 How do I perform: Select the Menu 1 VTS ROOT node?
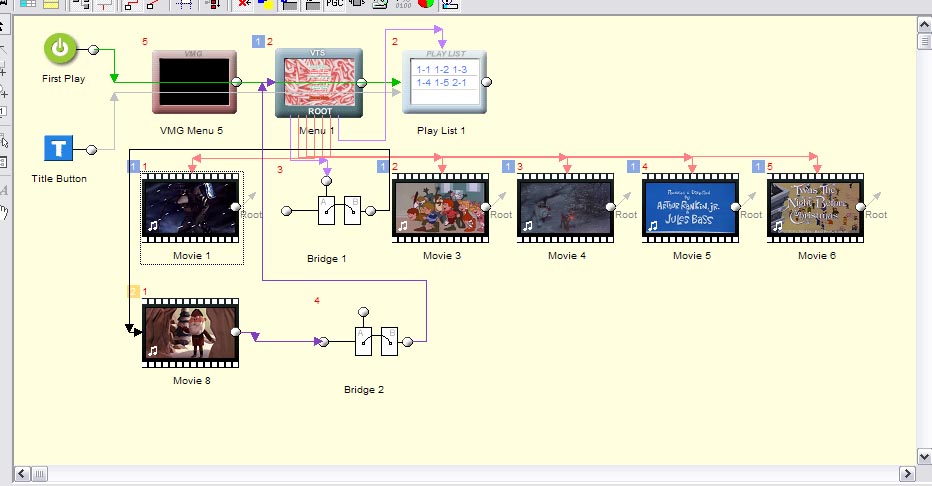point(319,83)
